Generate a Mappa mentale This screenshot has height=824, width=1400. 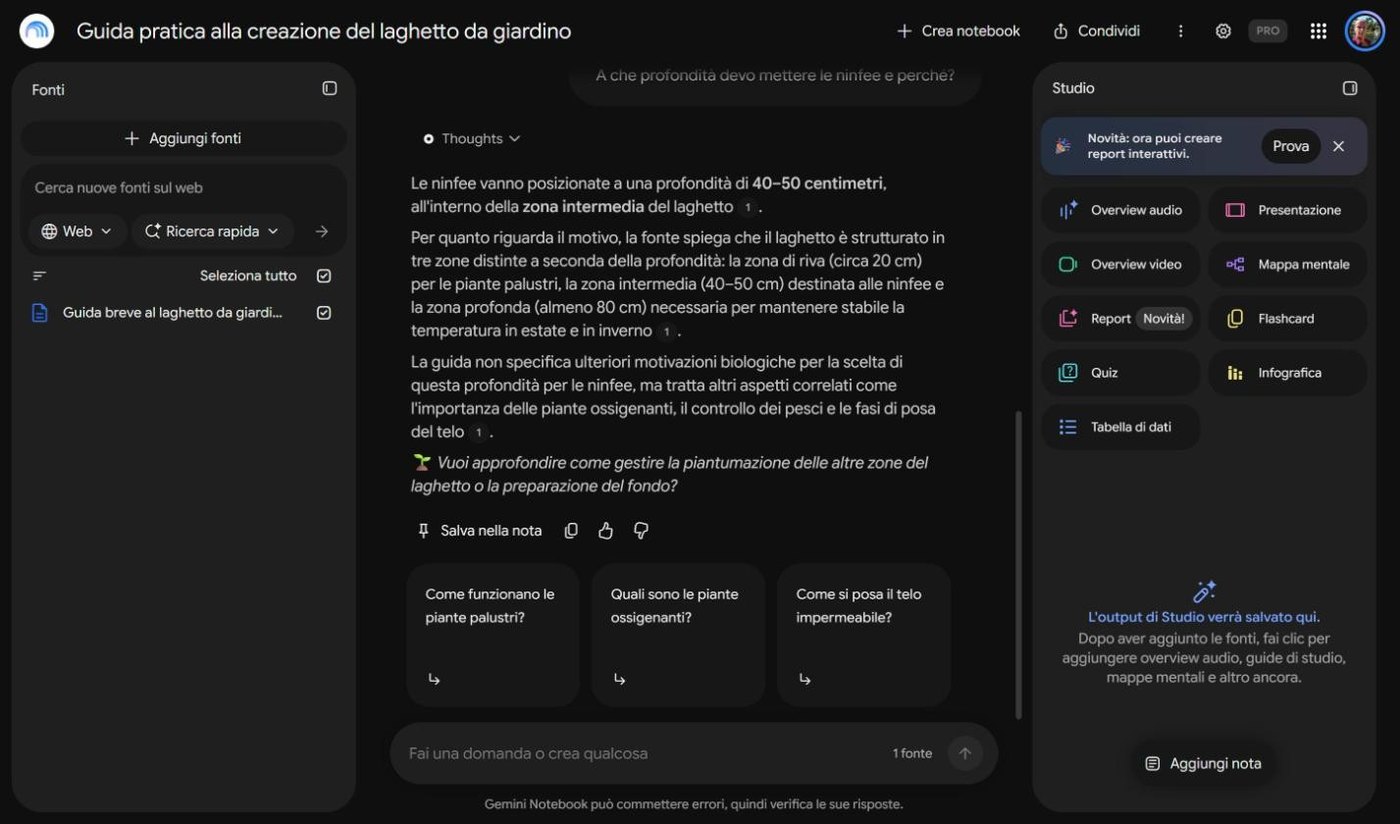click(x=1288, y=264)
